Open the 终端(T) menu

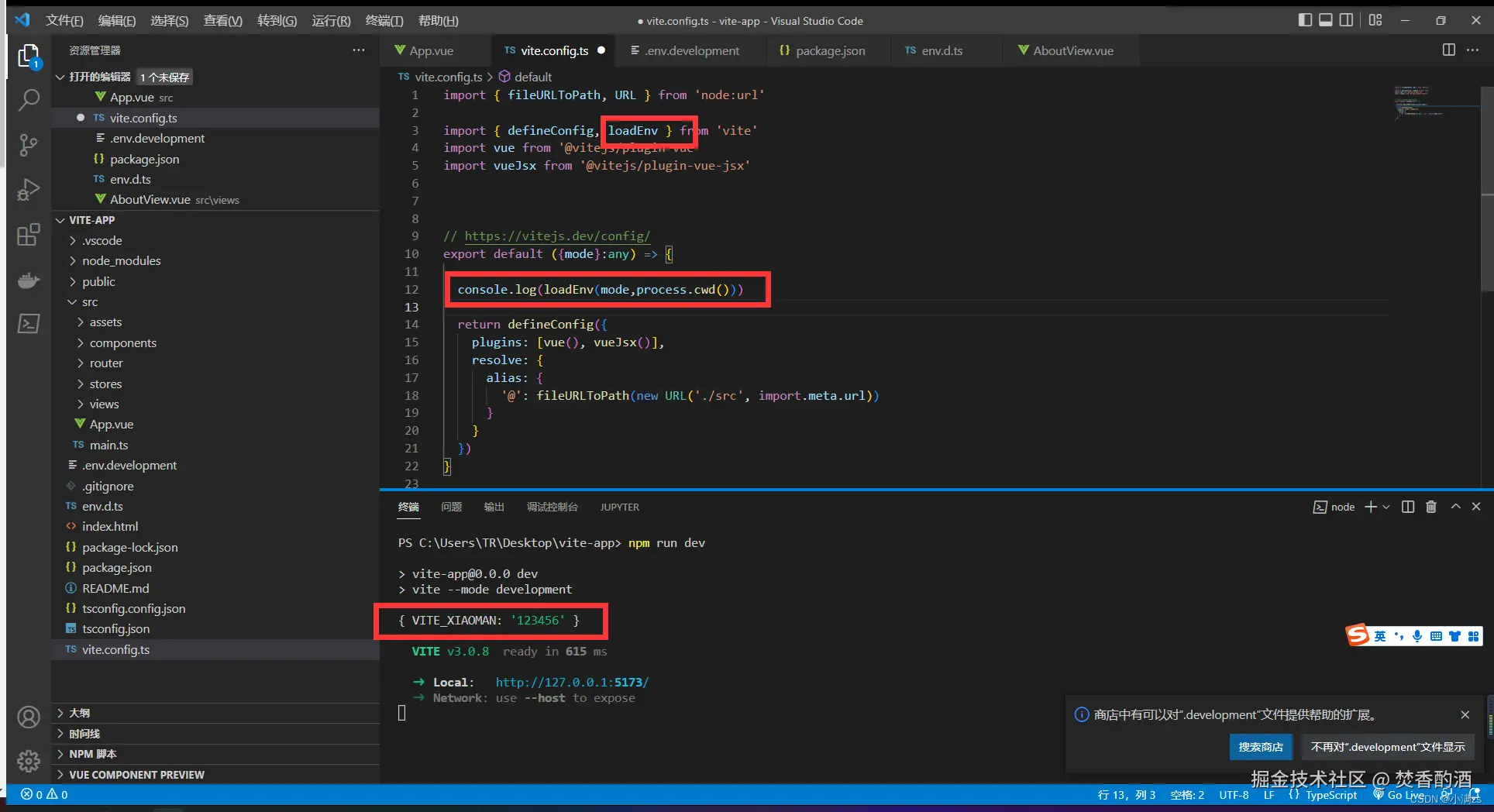point(384,21)
